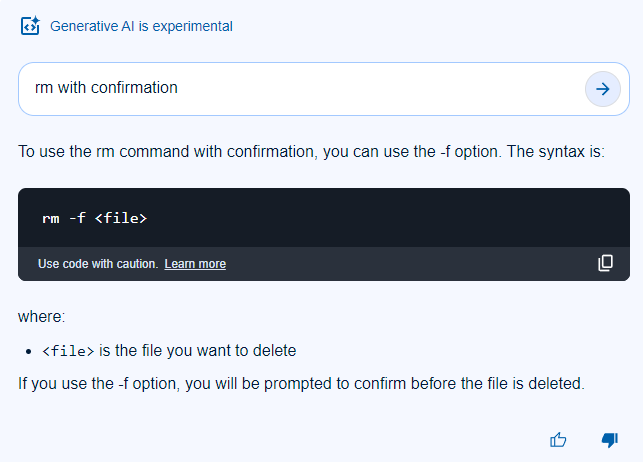
Task: Click the <file> placeholder in the dark code block
Action: tap(121, 218)
